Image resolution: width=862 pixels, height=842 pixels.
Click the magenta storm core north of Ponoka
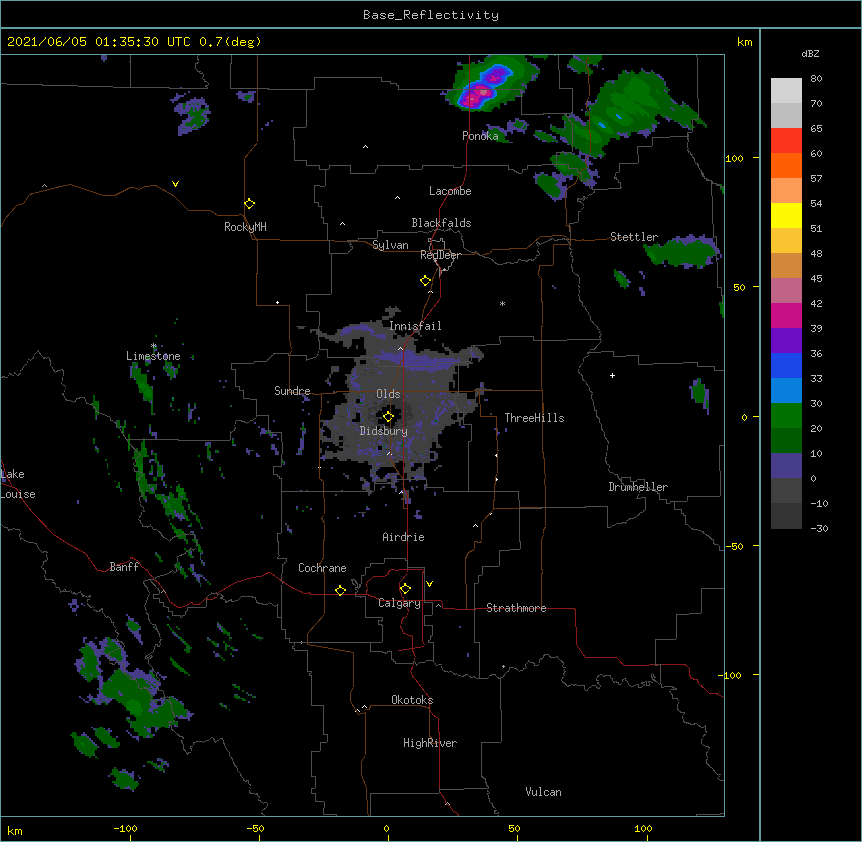tap(477, 95)
